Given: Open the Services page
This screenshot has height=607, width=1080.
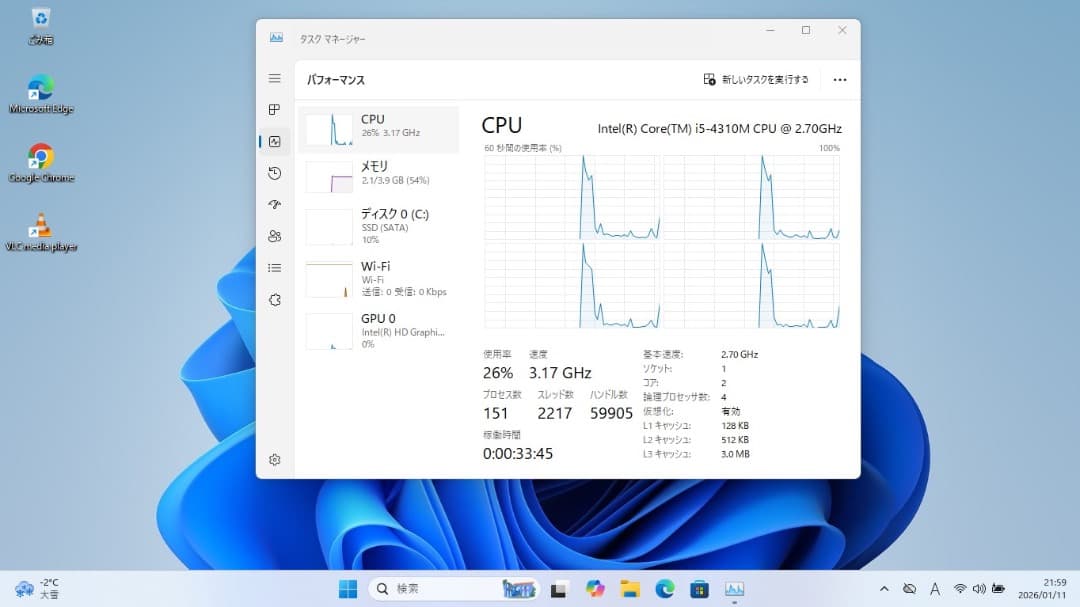Looking at the screenshot, I should click(x=275, y=299).
